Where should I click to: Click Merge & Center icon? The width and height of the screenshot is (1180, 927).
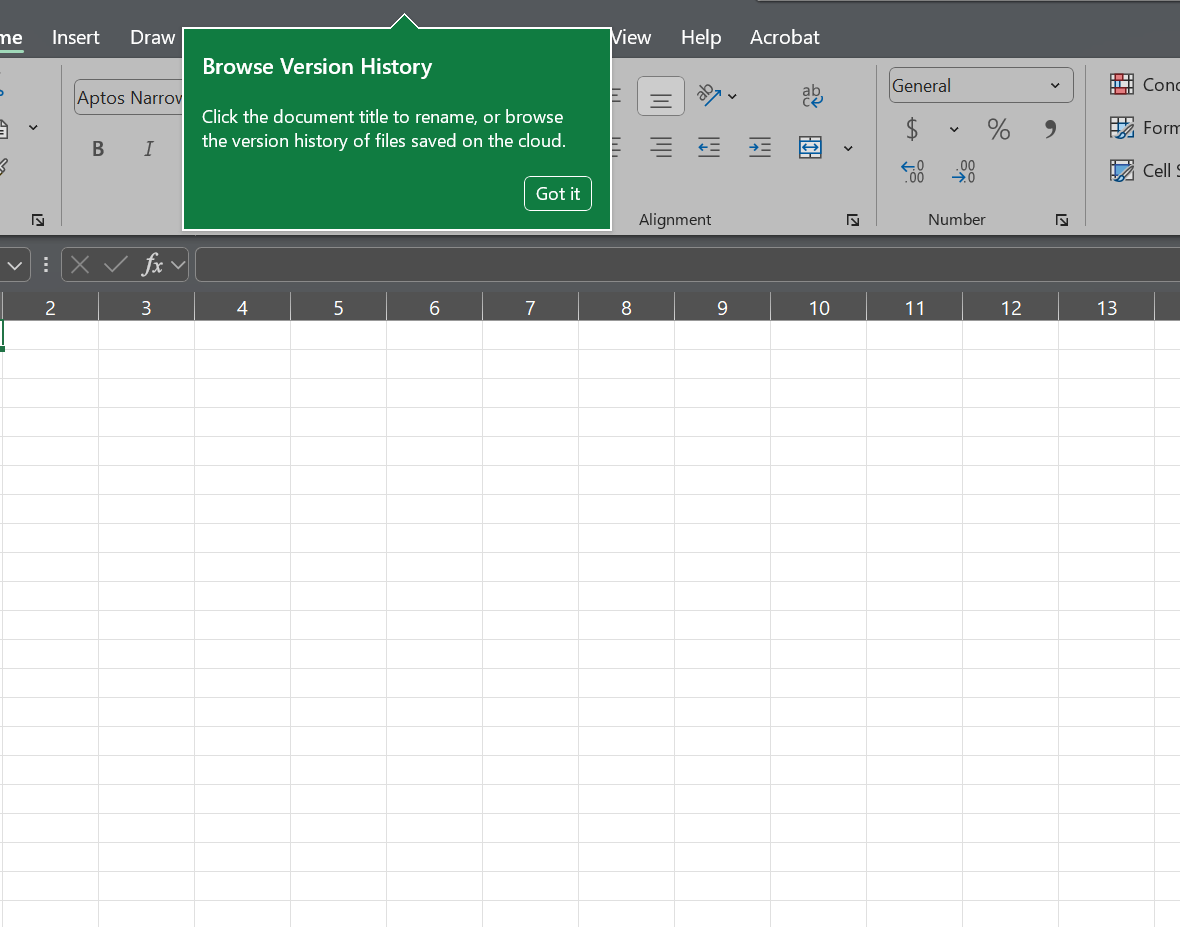point(810,147)
